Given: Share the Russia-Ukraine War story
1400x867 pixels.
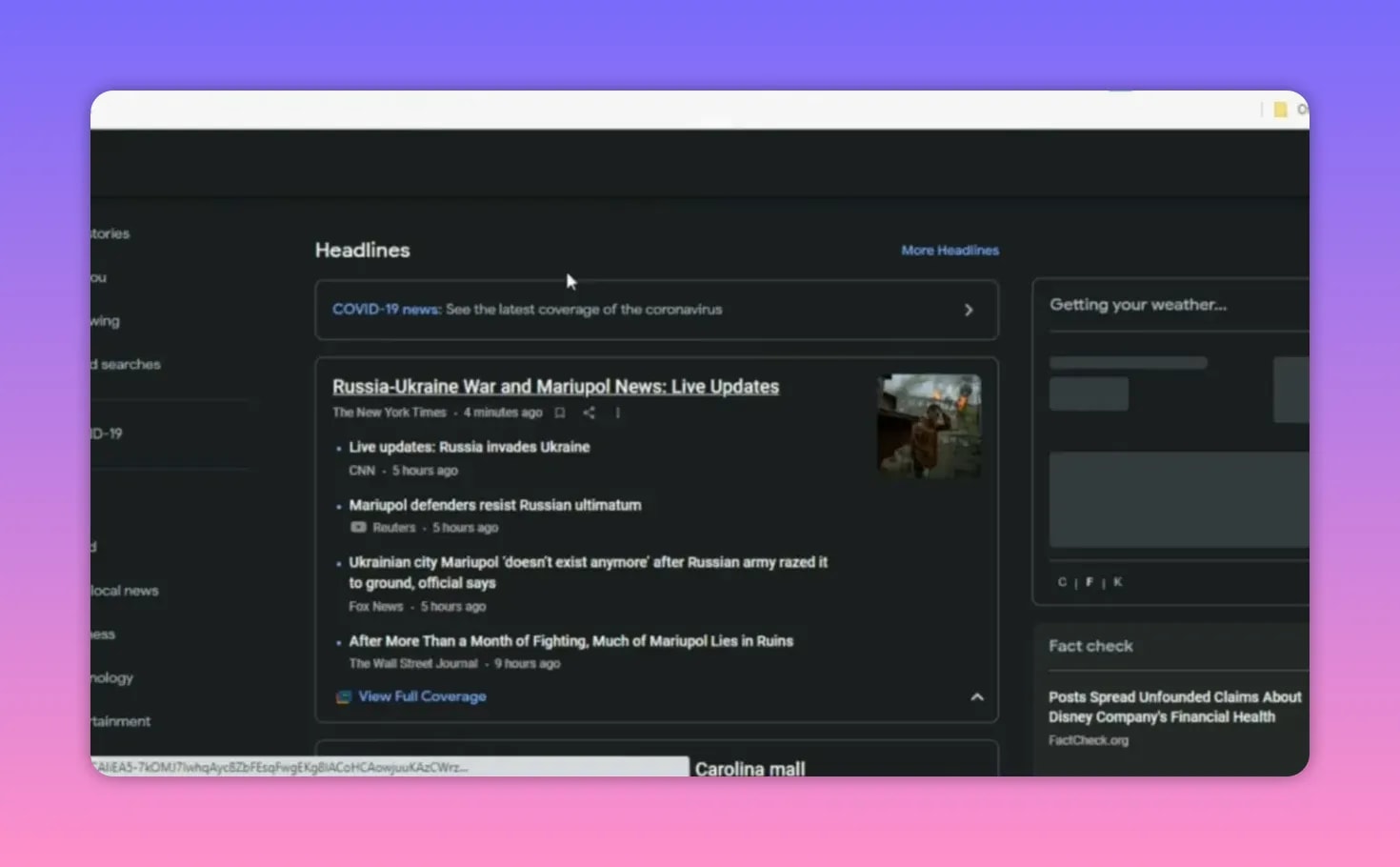Looking at the screenshot, I should pyautogui.click(x=589, y=412).
